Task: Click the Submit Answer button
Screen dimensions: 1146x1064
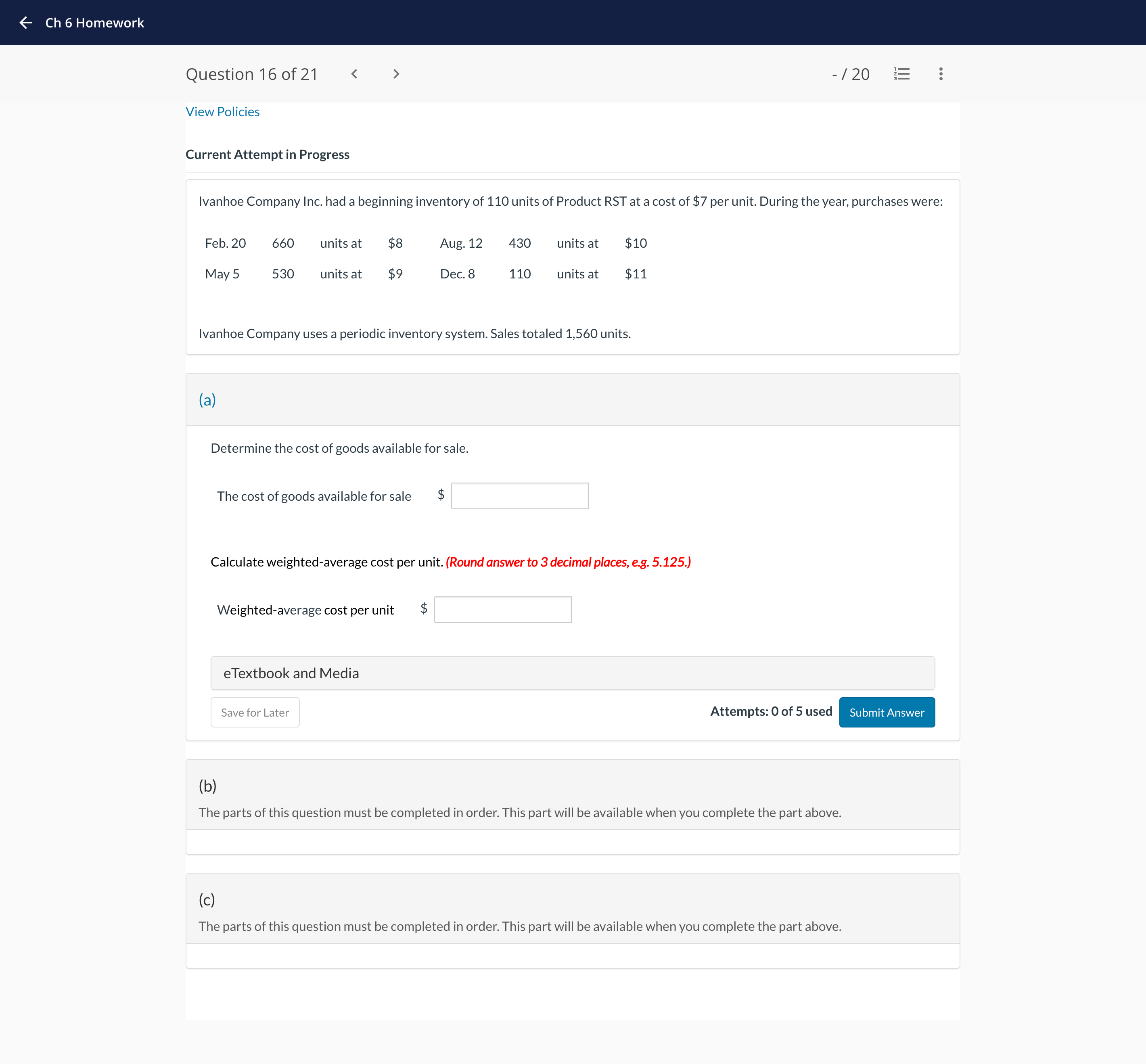Action: 886,712
